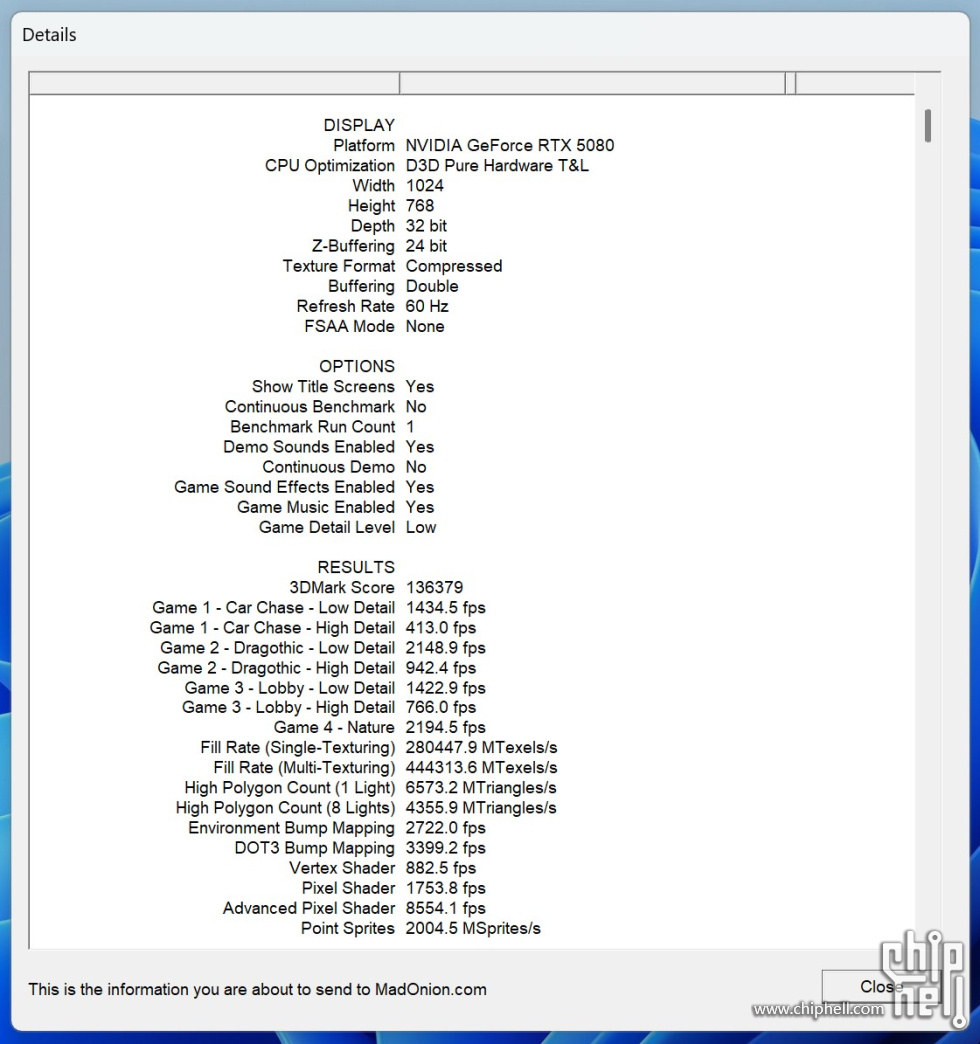Click the vertical scrollbar thumb of the details list
The height and width of the screenshot is (1044, 980).
click(x=927, y=126)
